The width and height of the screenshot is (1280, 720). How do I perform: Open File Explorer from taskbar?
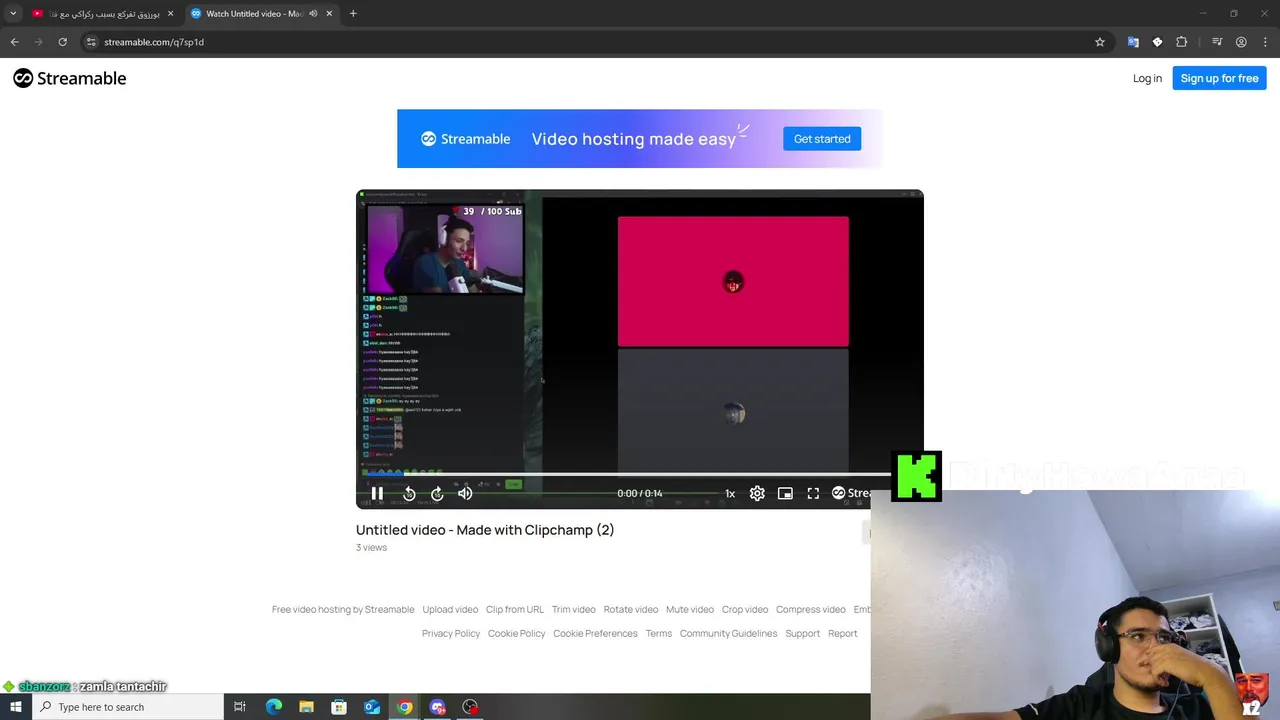[306, 707]
